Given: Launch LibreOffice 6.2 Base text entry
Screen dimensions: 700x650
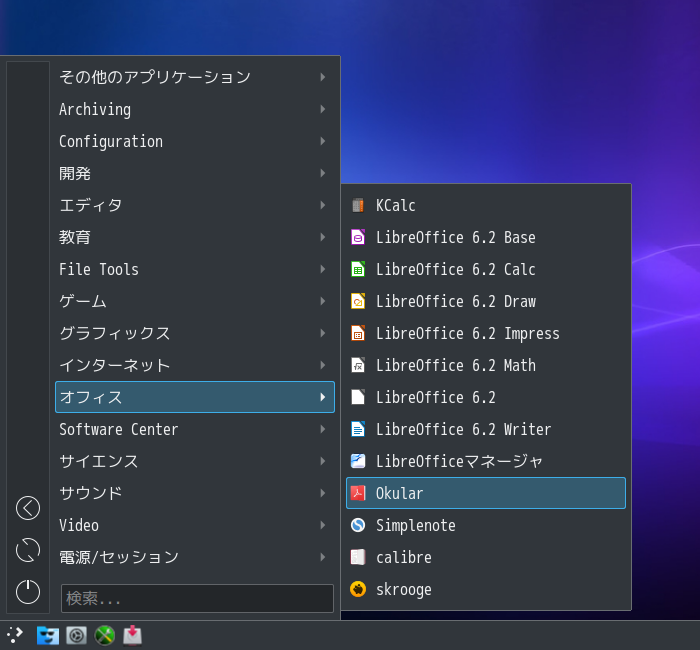Looking at the screenshot, I should [x=455, y=238].
